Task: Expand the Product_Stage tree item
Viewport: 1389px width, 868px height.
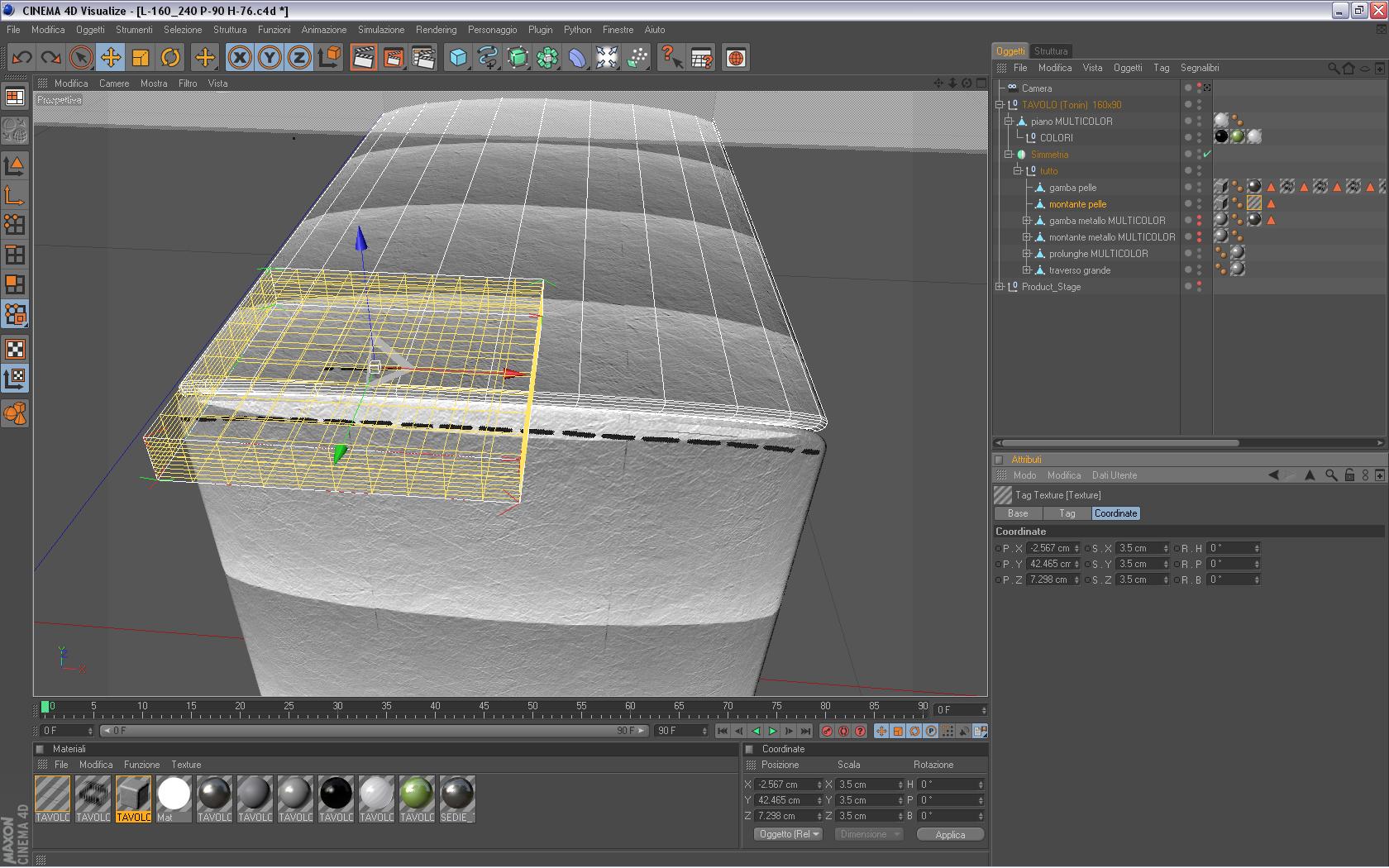Action: (1000, 287)
